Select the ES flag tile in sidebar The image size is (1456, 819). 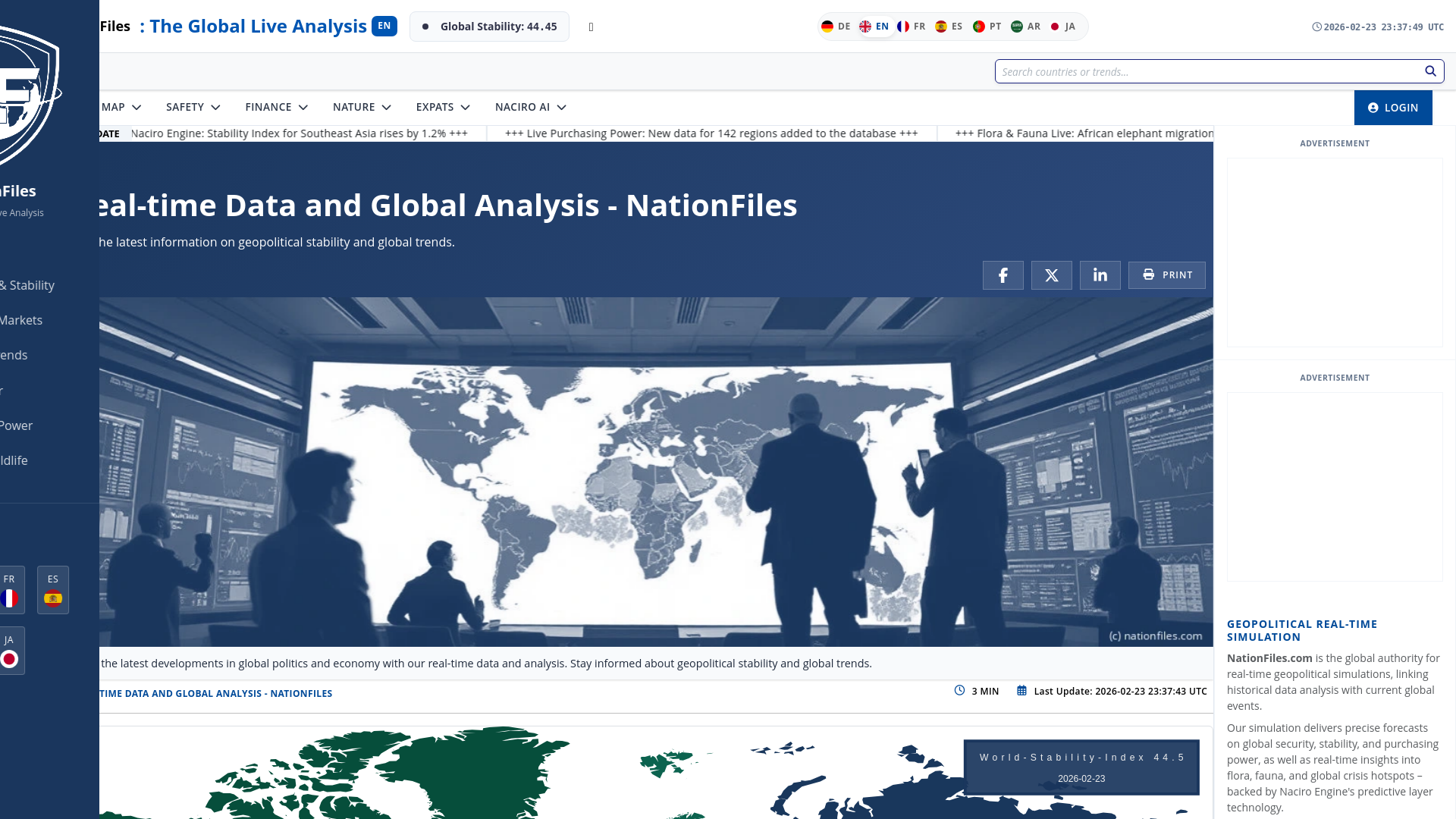pyautogui.click(x=53, y=590)
